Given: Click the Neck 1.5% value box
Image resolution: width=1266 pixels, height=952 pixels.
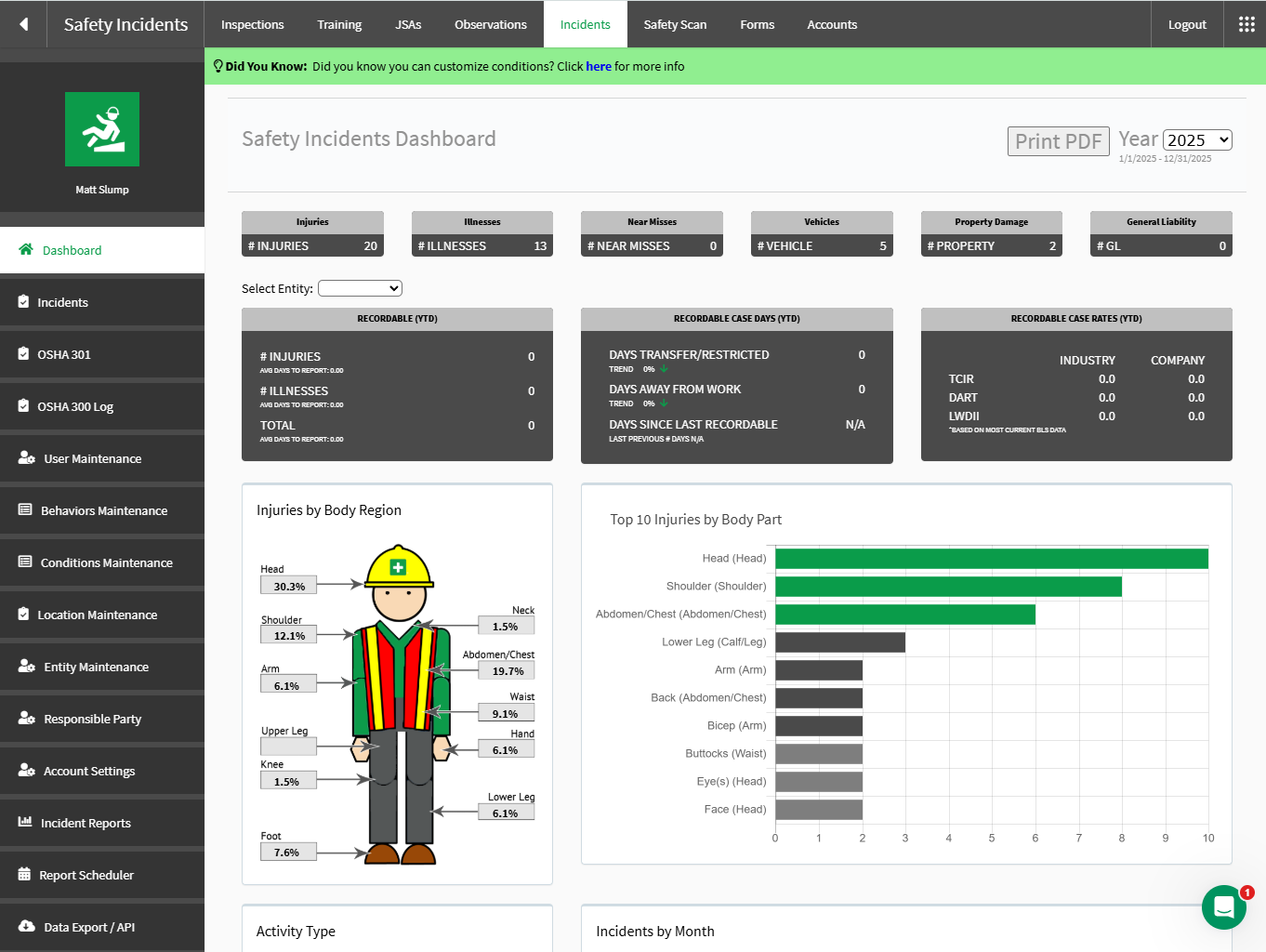Looking at the screenshot, I should click(x=506, y=626).
